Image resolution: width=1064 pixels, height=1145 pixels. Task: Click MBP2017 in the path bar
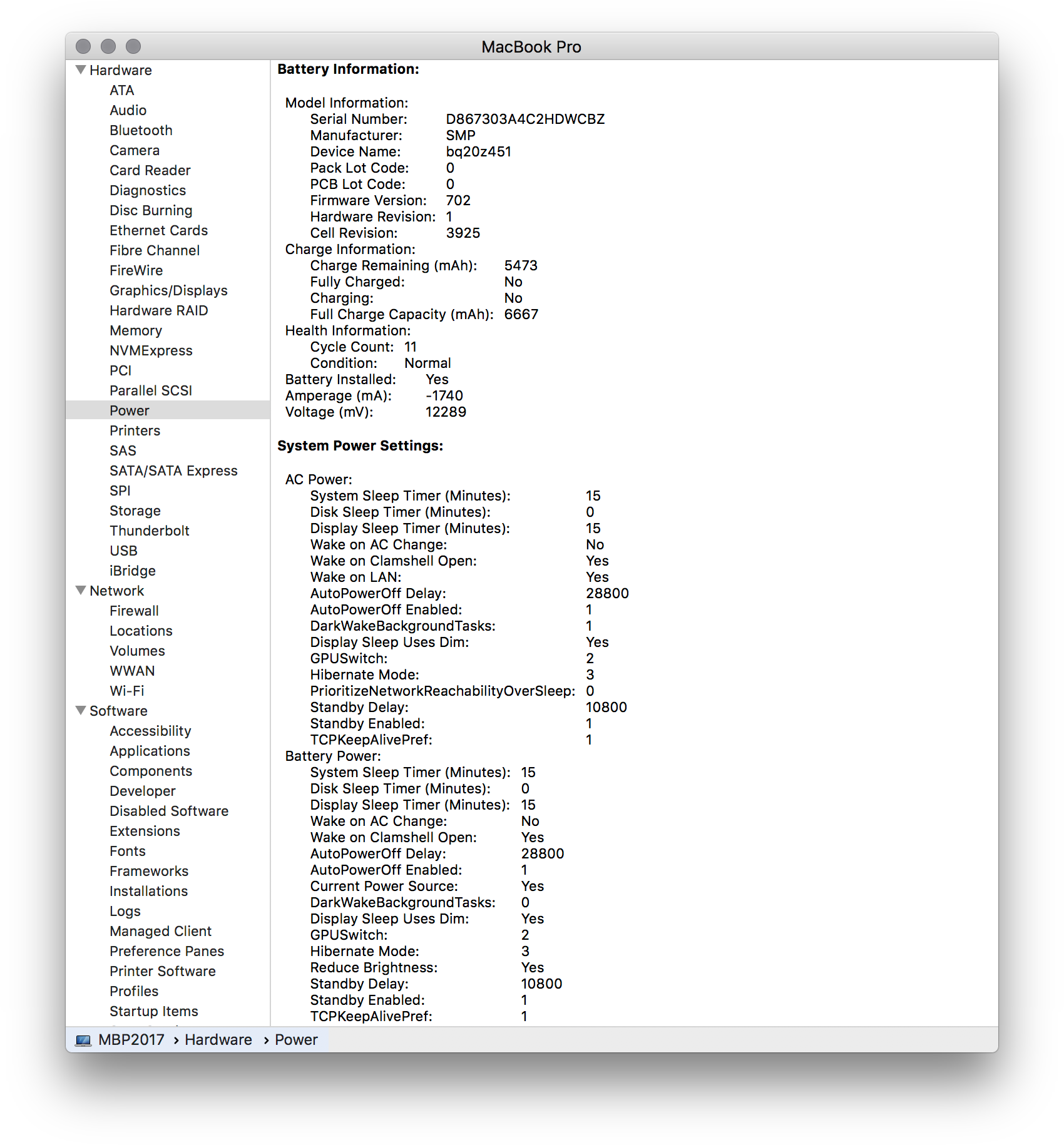131,1040
